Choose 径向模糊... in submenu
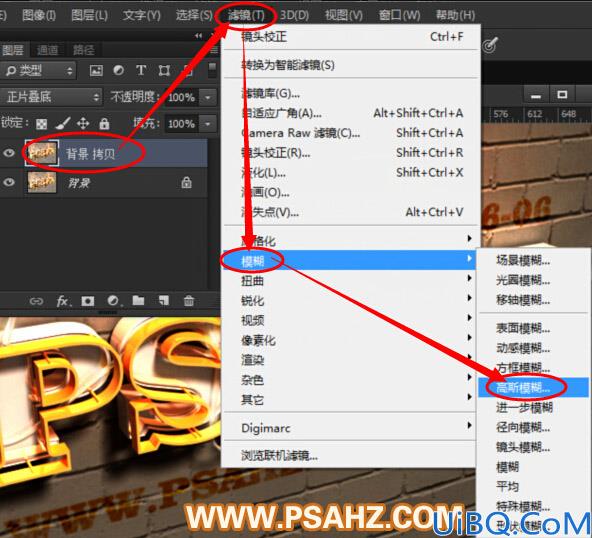 (533, 427)
